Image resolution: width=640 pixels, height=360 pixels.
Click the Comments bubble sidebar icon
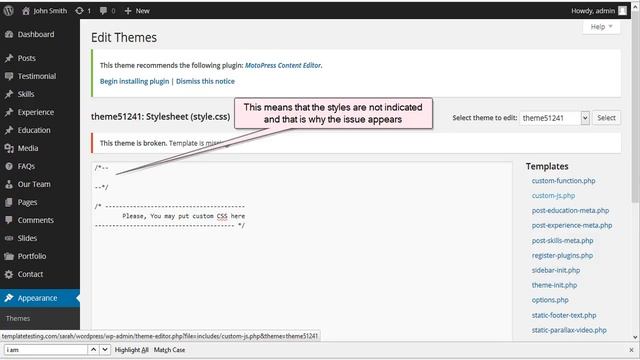(9, 220)
